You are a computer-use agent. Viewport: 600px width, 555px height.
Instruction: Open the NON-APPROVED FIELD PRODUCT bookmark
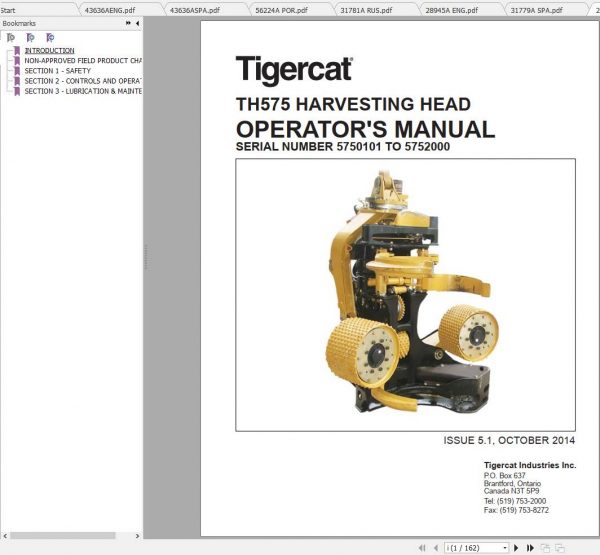click(83, 61)
